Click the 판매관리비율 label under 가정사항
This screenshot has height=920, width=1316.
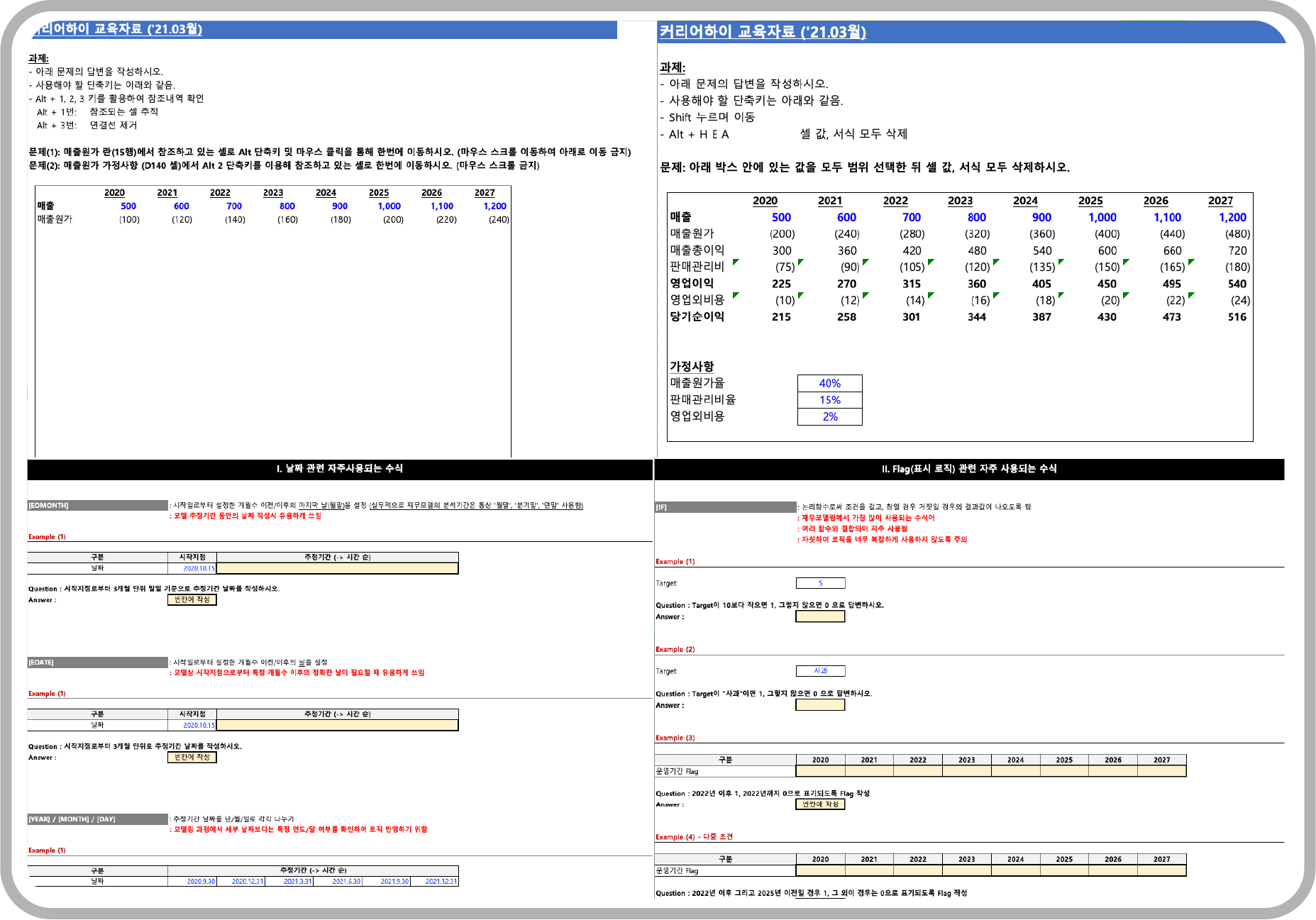click(702, 400)
